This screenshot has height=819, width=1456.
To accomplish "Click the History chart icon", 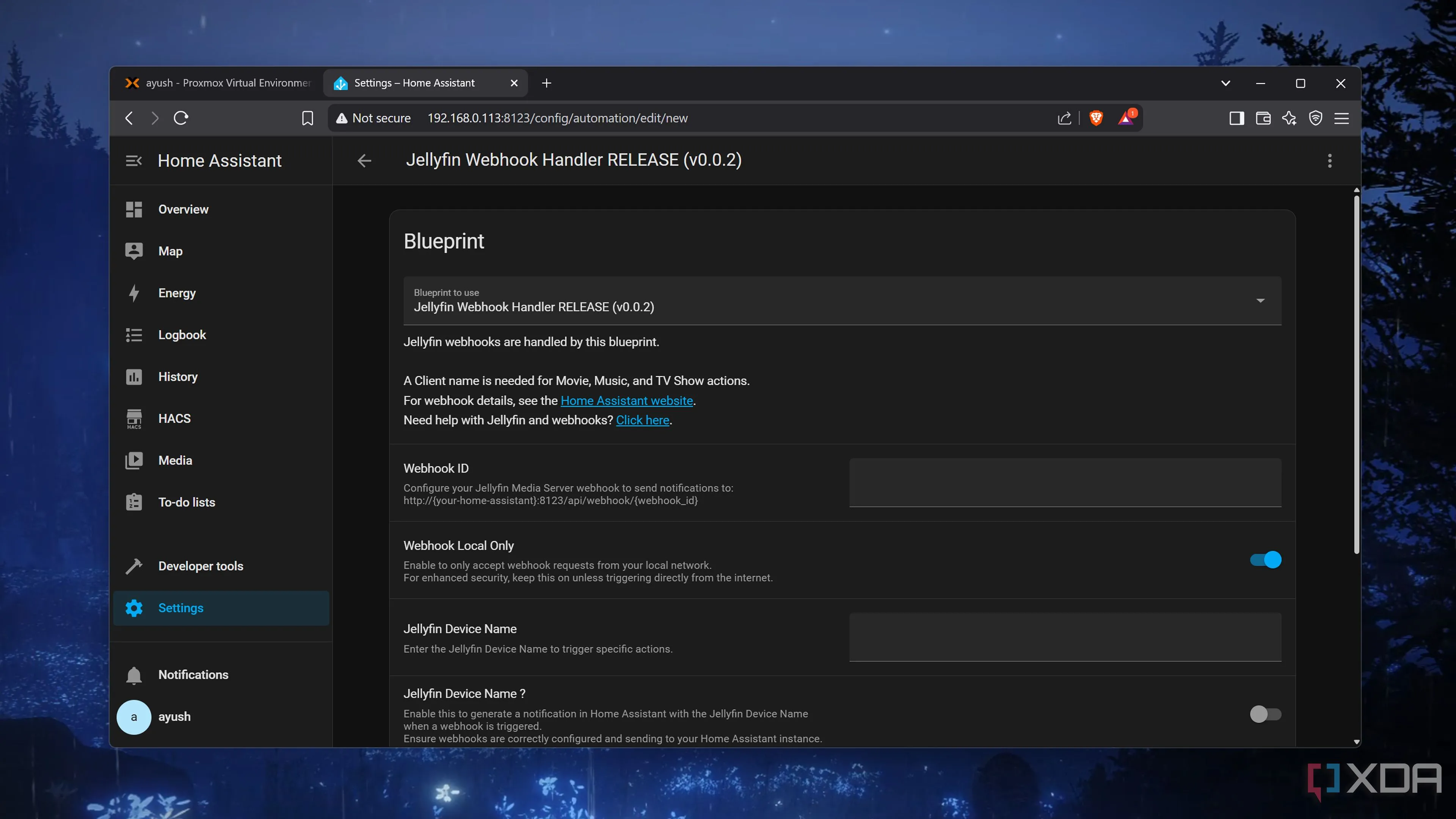I will tap(133, 377).
